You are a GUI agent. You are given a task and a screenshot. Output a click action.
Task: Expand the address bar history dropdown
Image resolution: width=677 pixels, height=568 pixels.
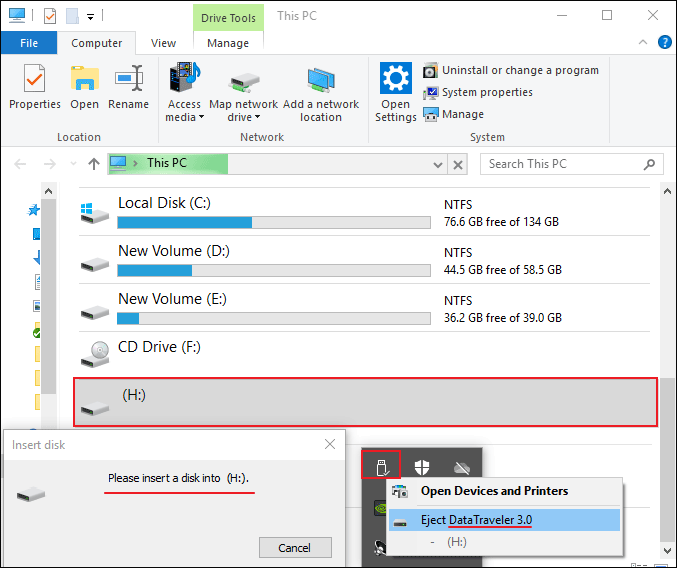pos(438,164)
